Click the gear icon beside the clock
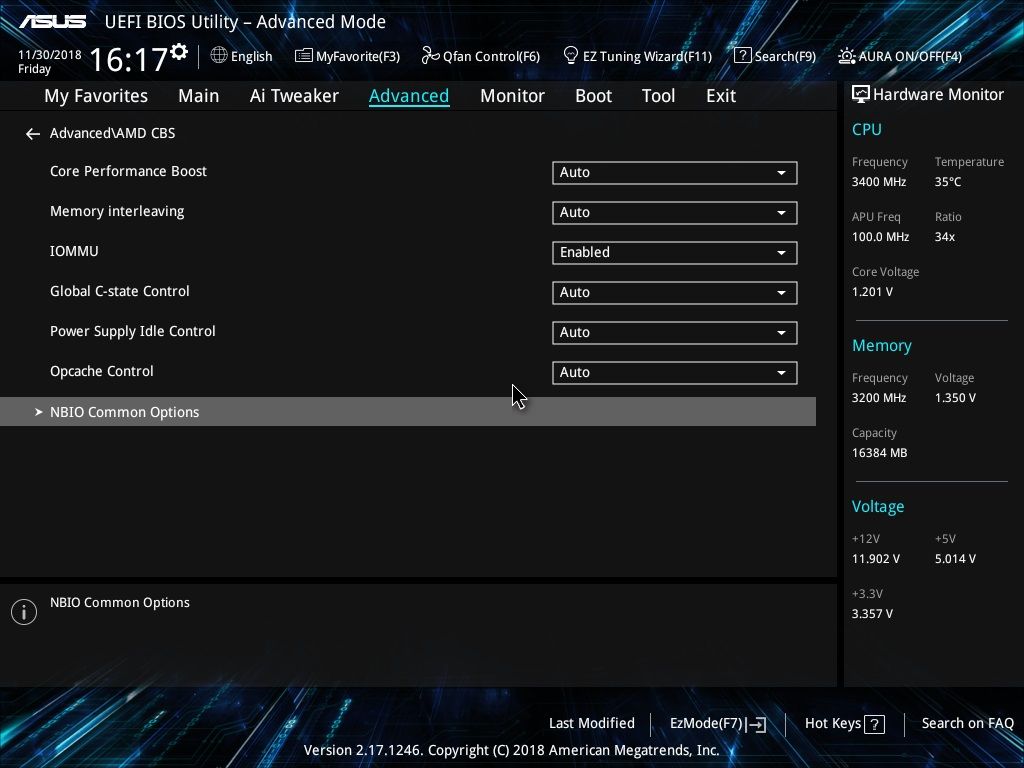The width and height of the screenshot is (1024, 768). click(179, 52)
